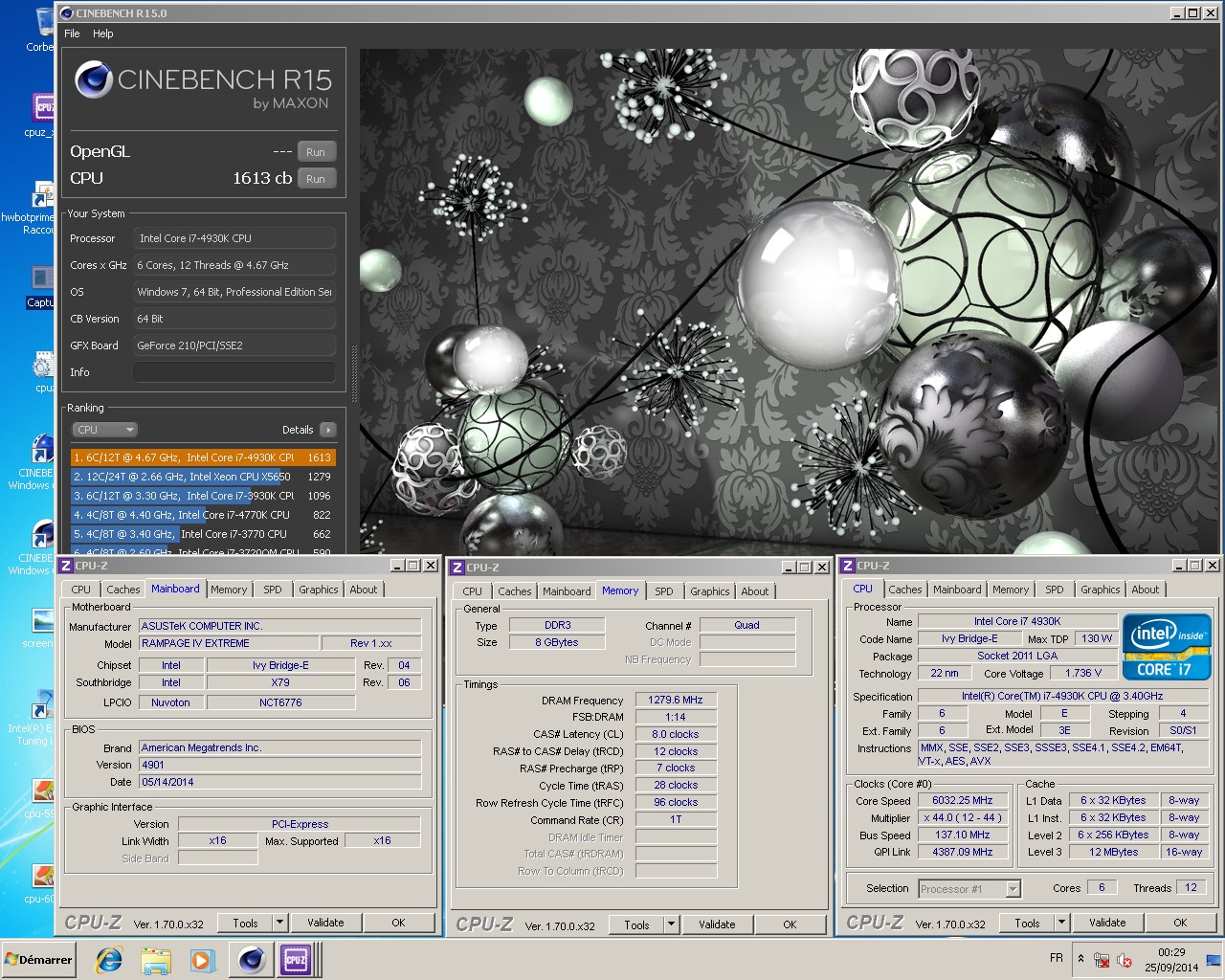
Task: Open the Démarrer start button
Action: pyautogui.click(x=39, y=960)
